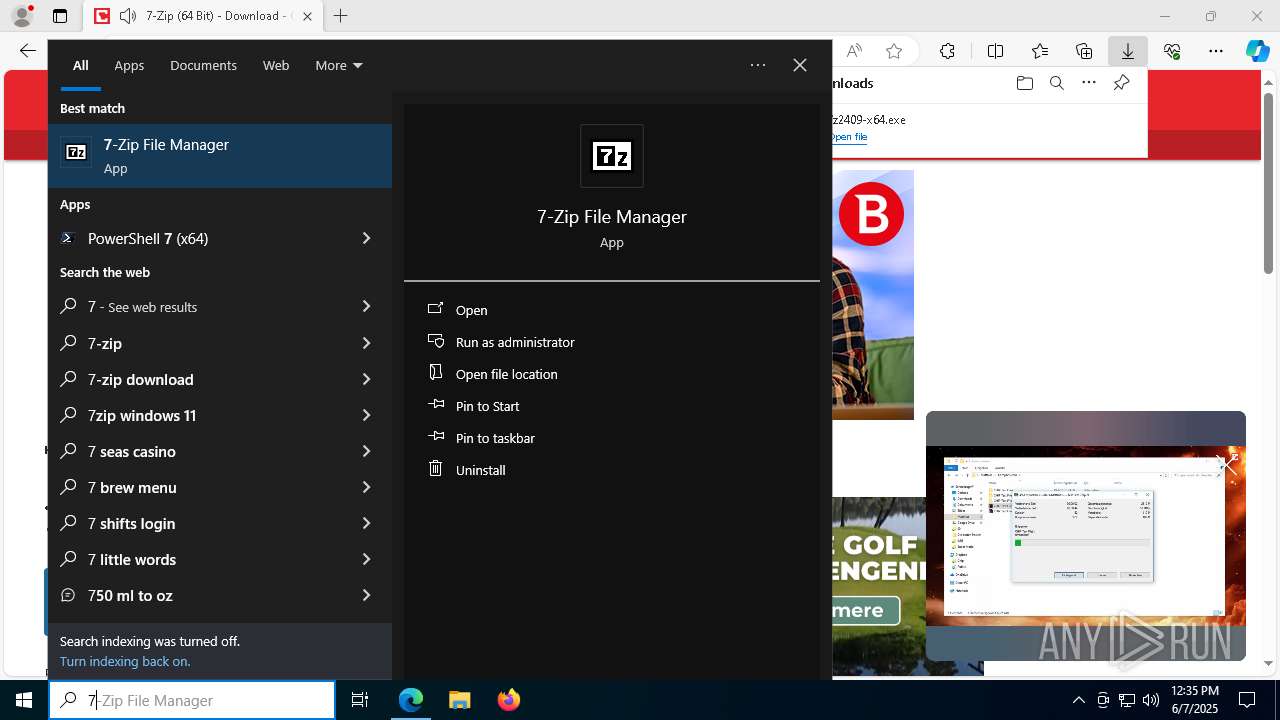The image size is (1280, 720).
Task: Expand the 7-zip suggestion arrow
Action: (x=366, y=343)
